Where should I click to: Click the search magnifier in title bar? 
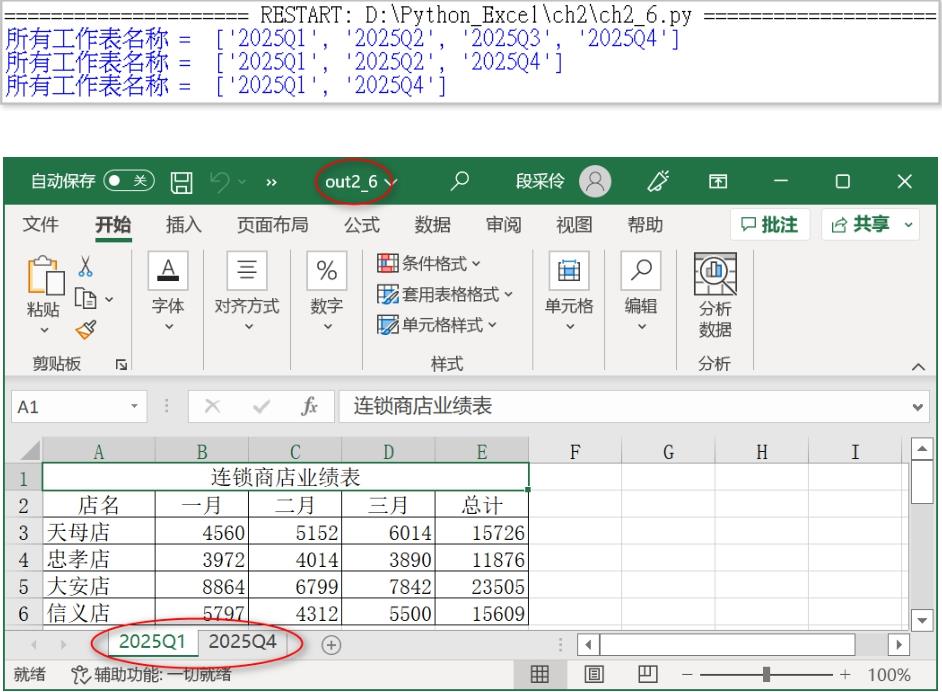click(460, 182)
